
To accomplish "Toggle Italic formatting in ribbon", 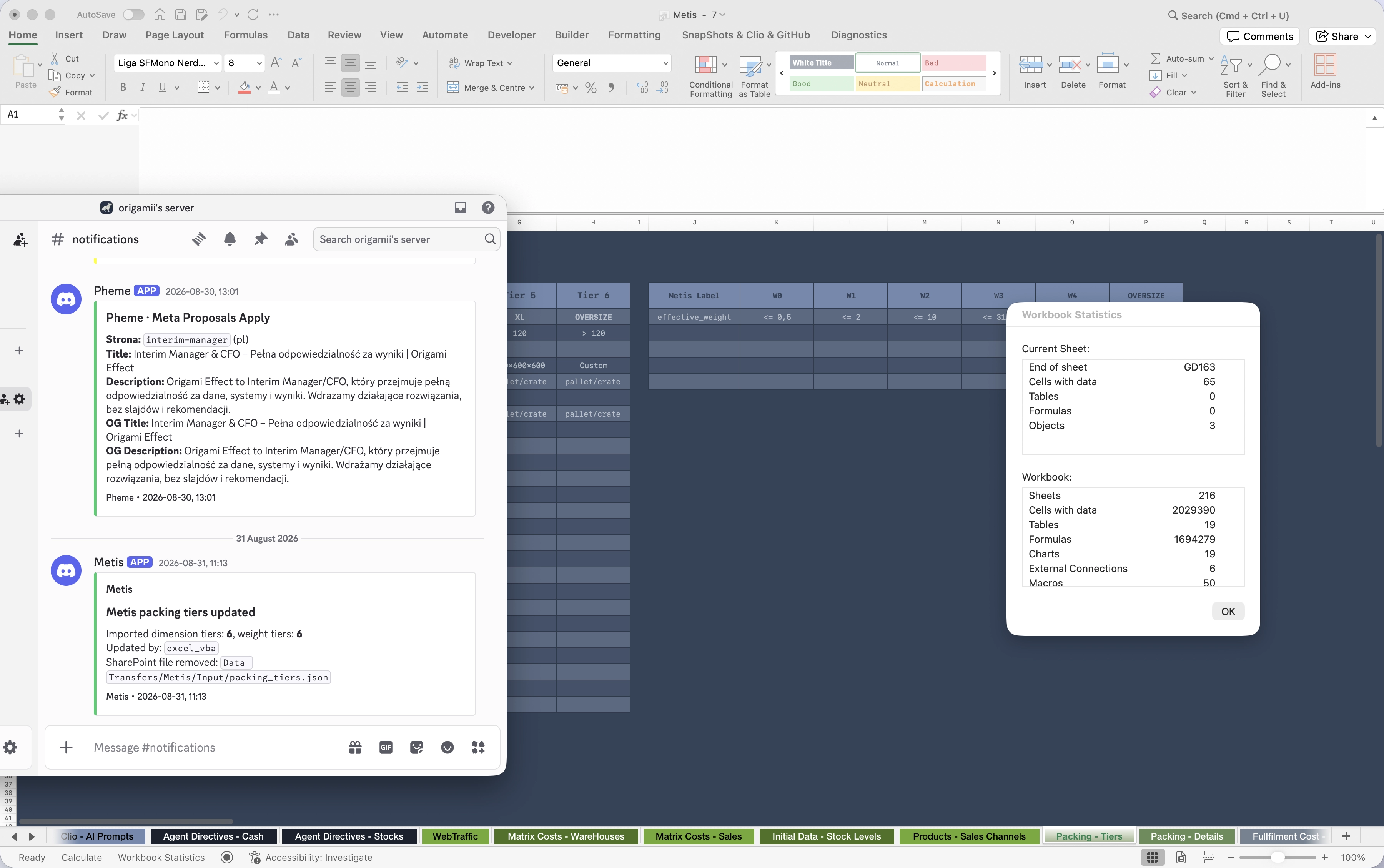I will 142,87.
